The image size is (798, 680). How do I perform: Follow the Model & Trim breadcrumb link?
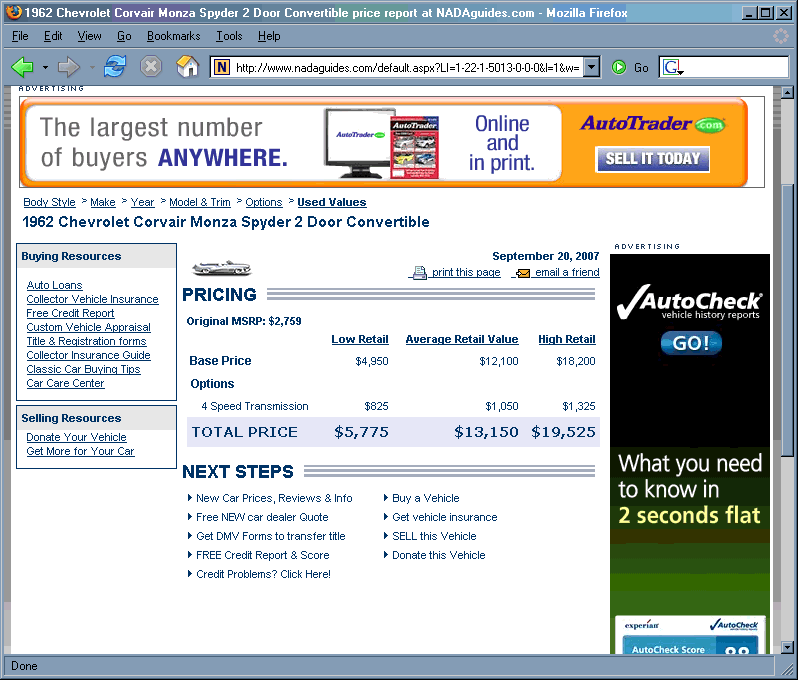pos(200,202)
